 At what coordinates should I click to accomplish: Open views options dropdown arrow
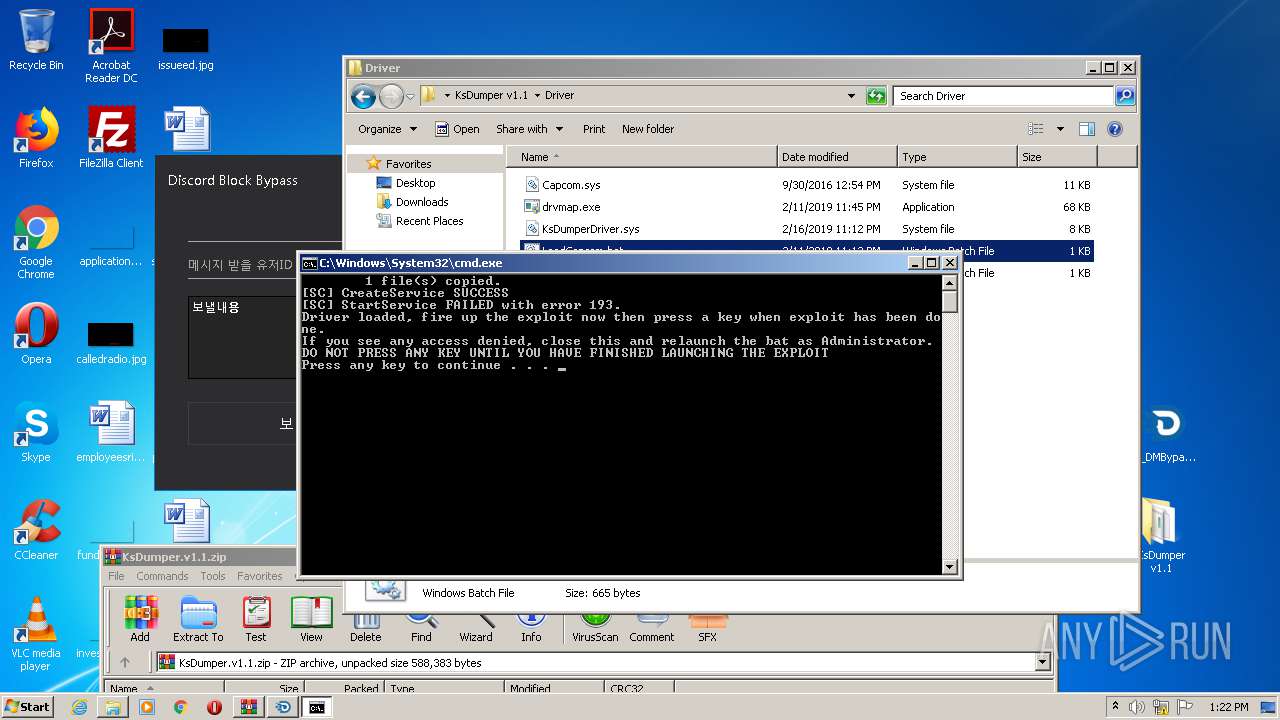point(1060,129)
